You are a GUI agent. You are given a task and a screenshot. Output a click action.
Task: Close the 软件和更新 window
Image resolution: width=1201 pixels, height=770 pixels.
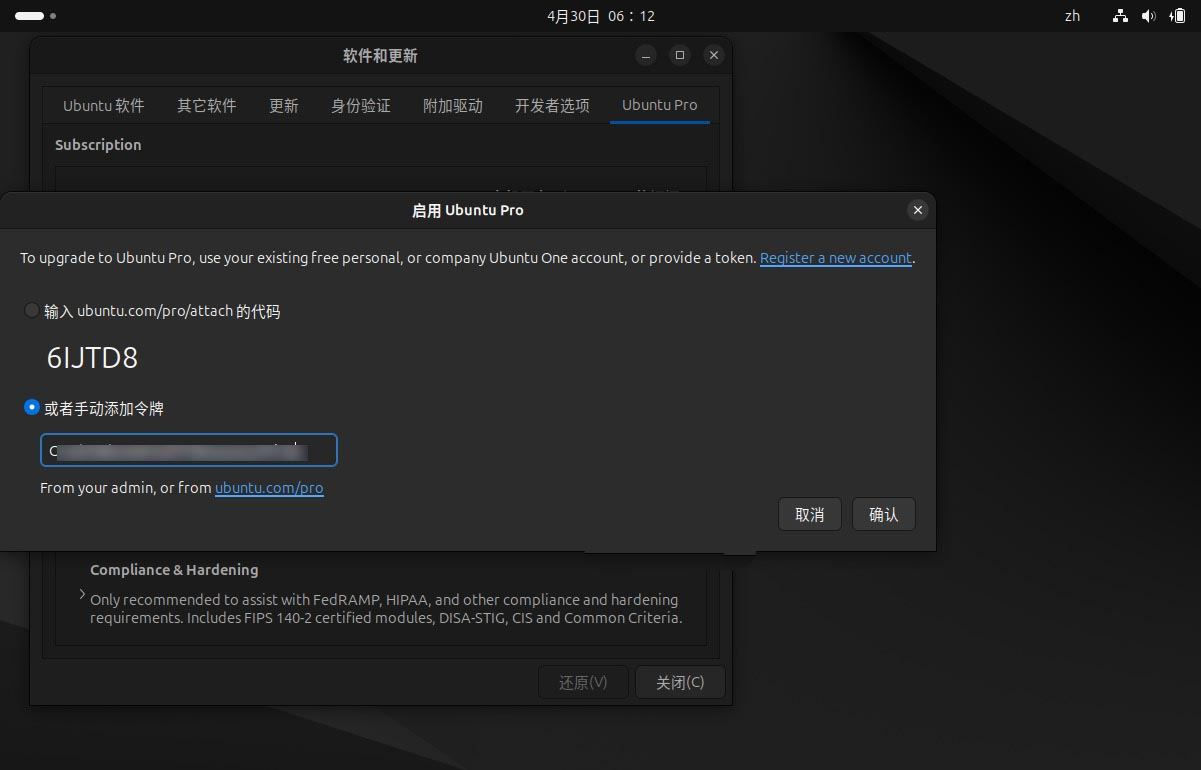pyautogui.click(x=713, y=56)
